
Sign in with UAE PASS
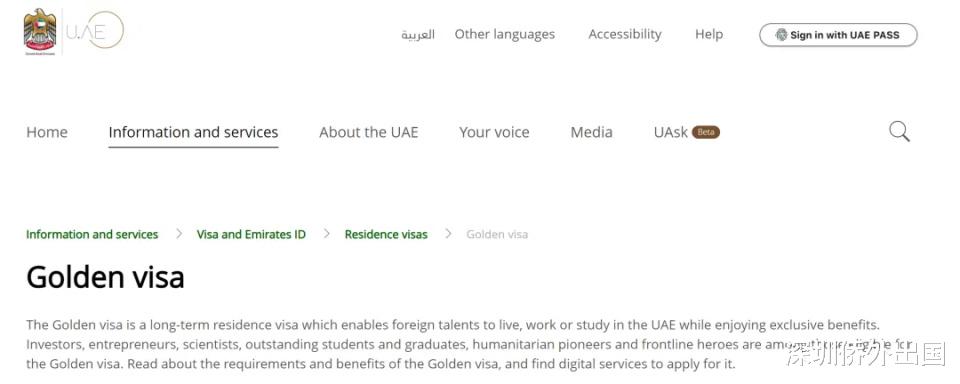[x=838, y=35]
